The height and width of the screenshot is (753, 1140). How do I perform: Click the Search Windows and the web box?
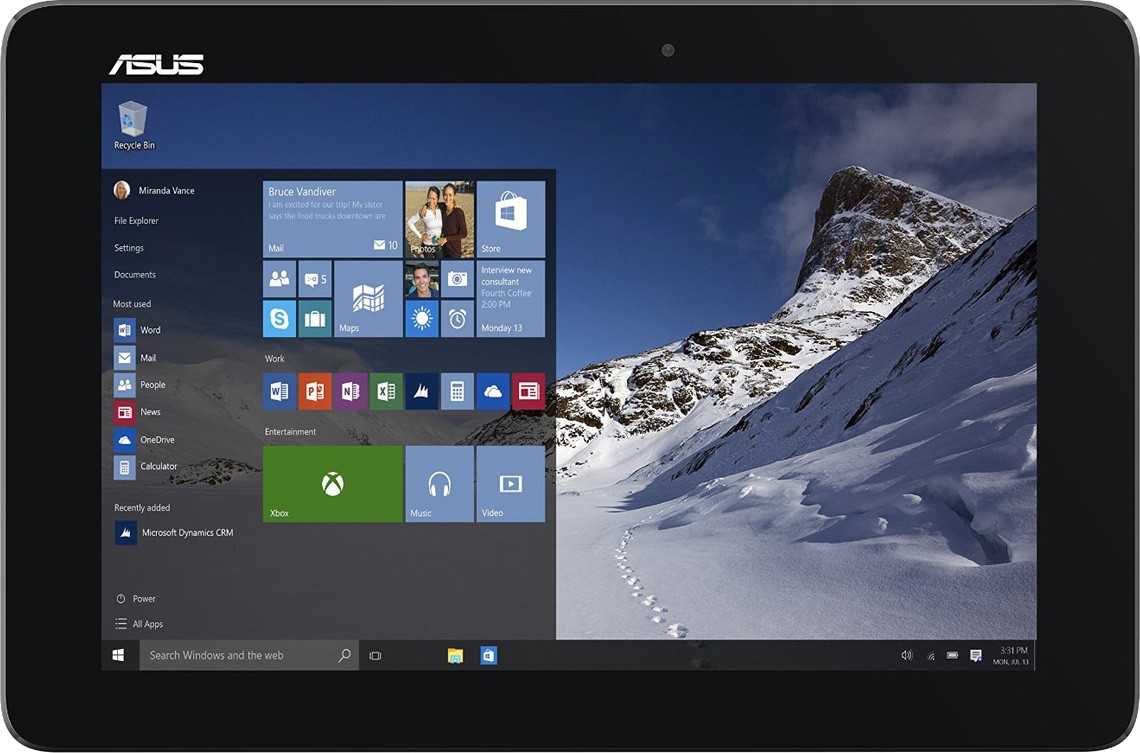pyautogui.click(x=240, y=656)
